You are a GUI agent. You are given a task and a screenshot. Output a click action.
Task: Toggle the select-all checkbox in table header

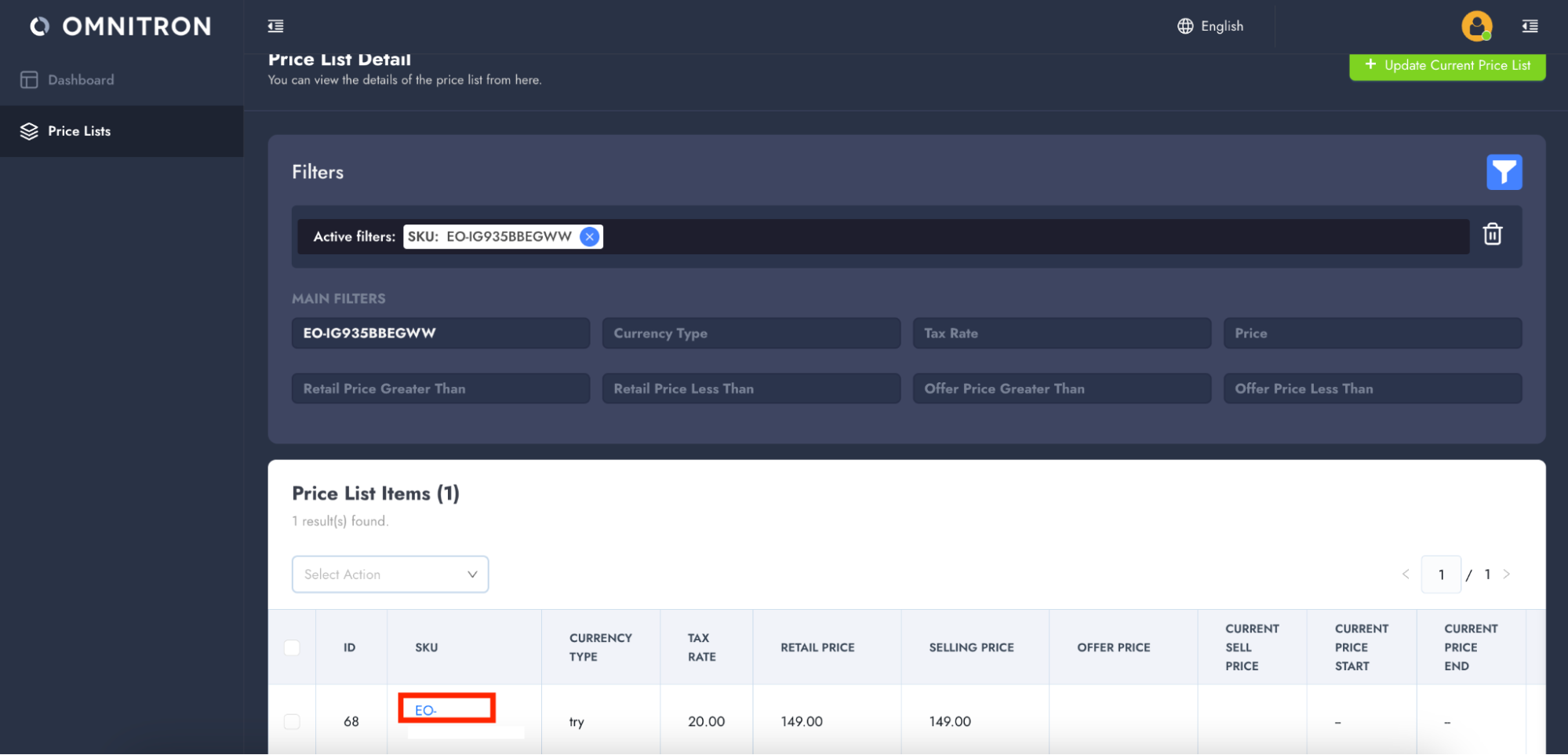292,647
